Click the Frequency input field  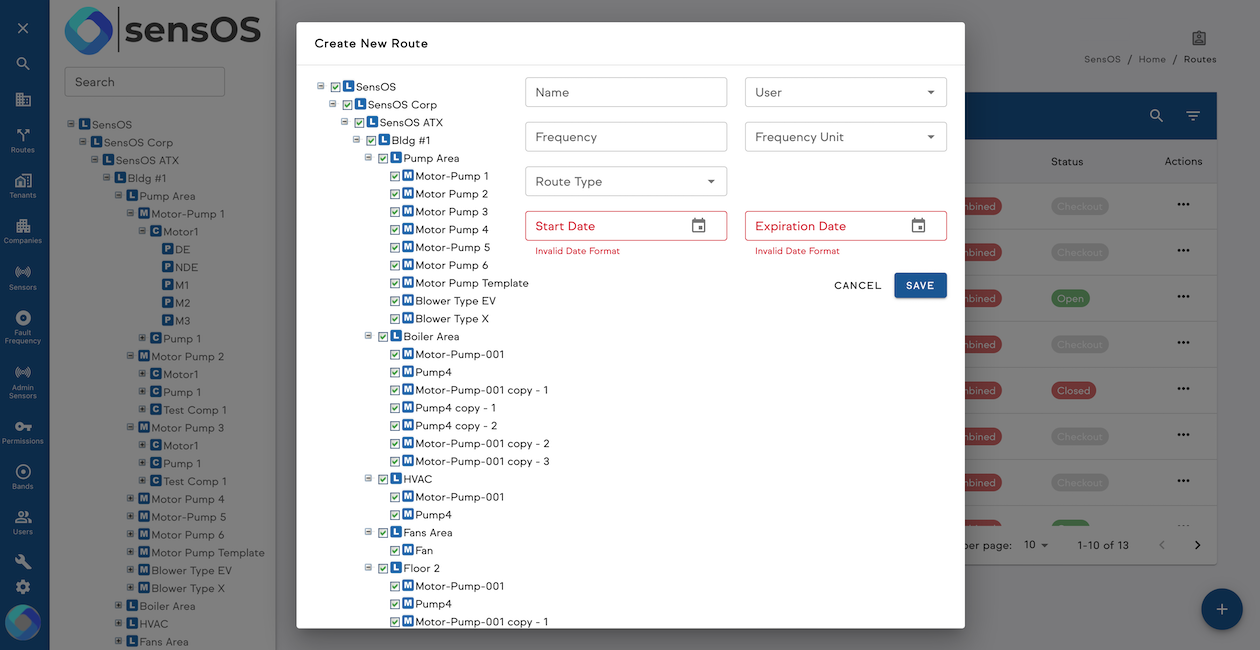click(x=626, y=137)
